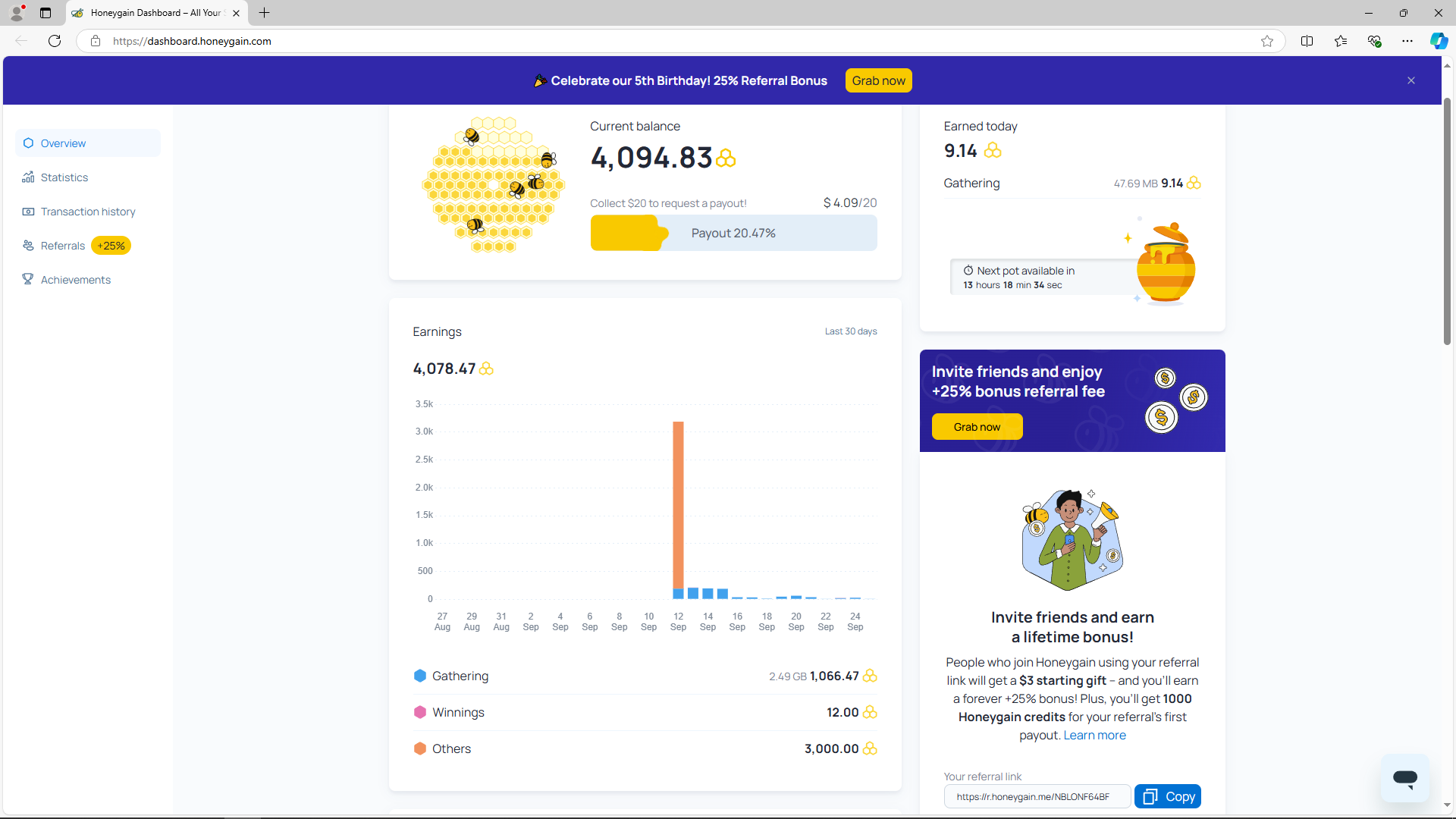Click the Statistics bar chart icon
Viewport: 1456px width, 819px height.
coord(28,177)
